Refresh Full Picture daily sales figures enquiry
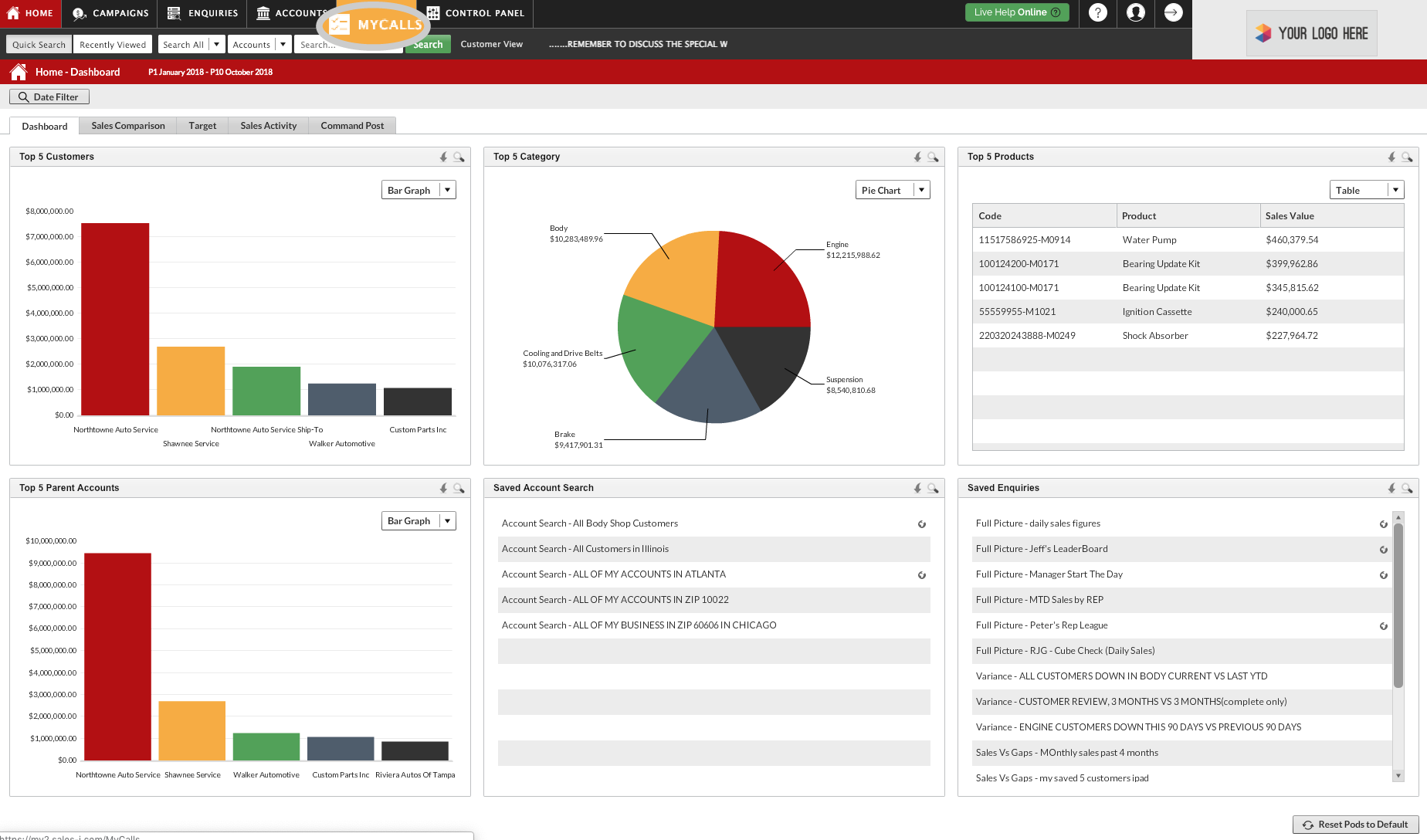This screenshot has height=840, width=1427. coord(1384,524)
